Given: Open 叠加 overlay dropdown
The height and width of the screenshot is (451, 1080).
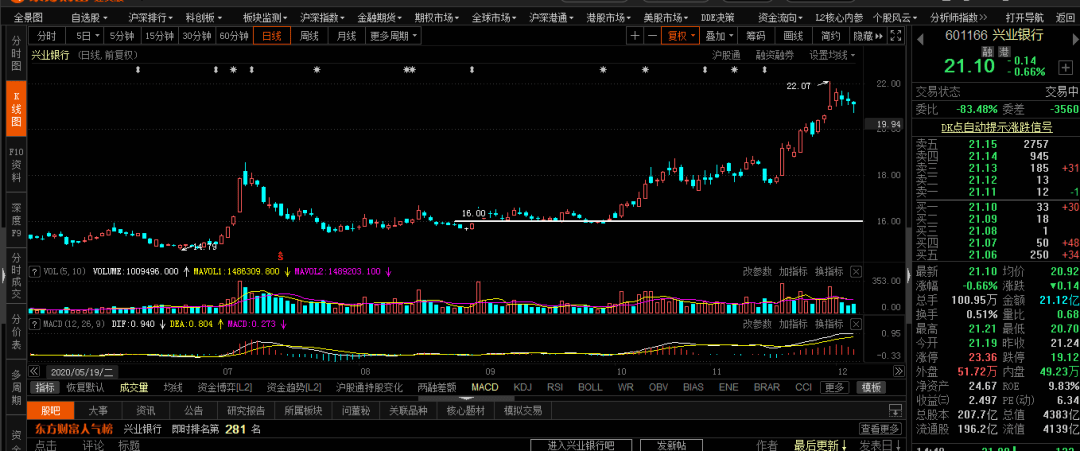Looking at the screenshot, I should (719, 36).
